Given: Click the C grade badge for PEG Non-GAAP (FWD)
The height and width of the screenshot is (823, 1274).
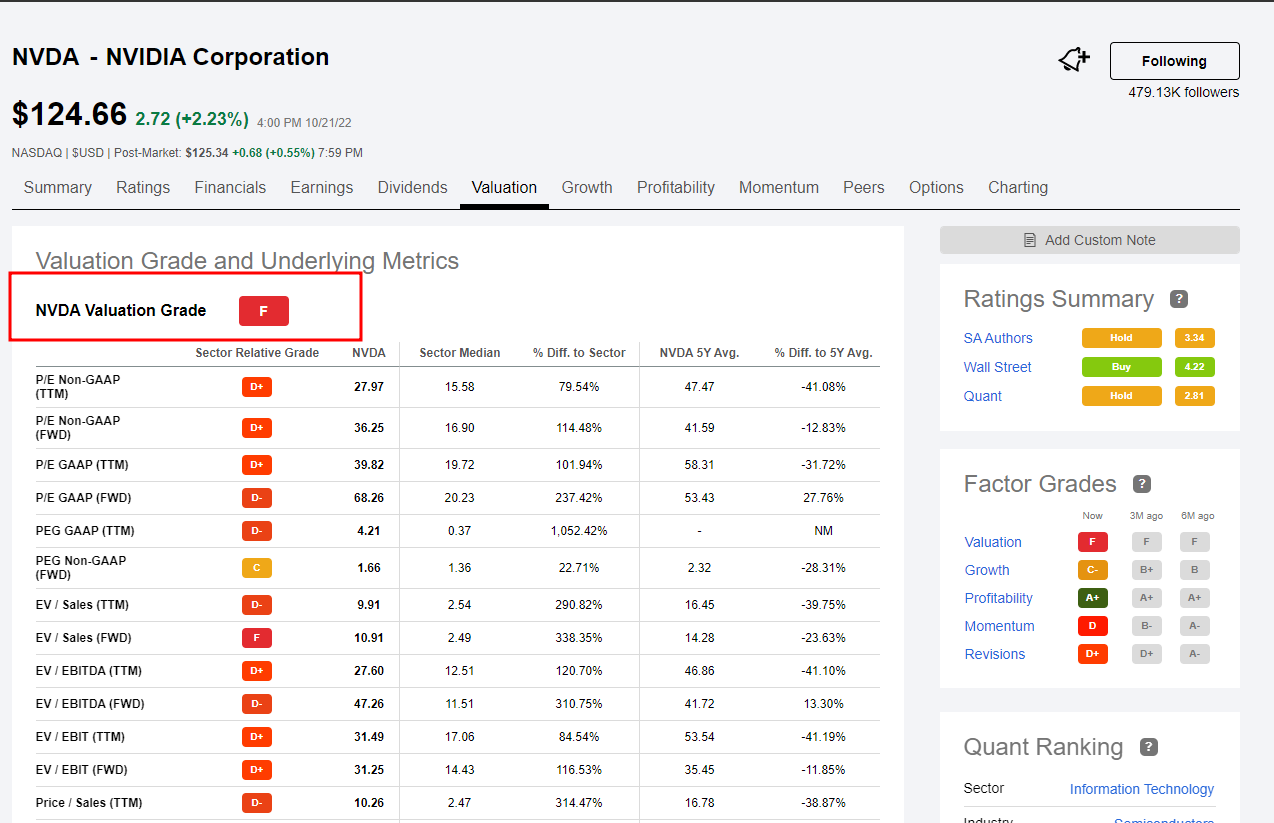Looking at the screenshot, I should [x=257, y=568].
